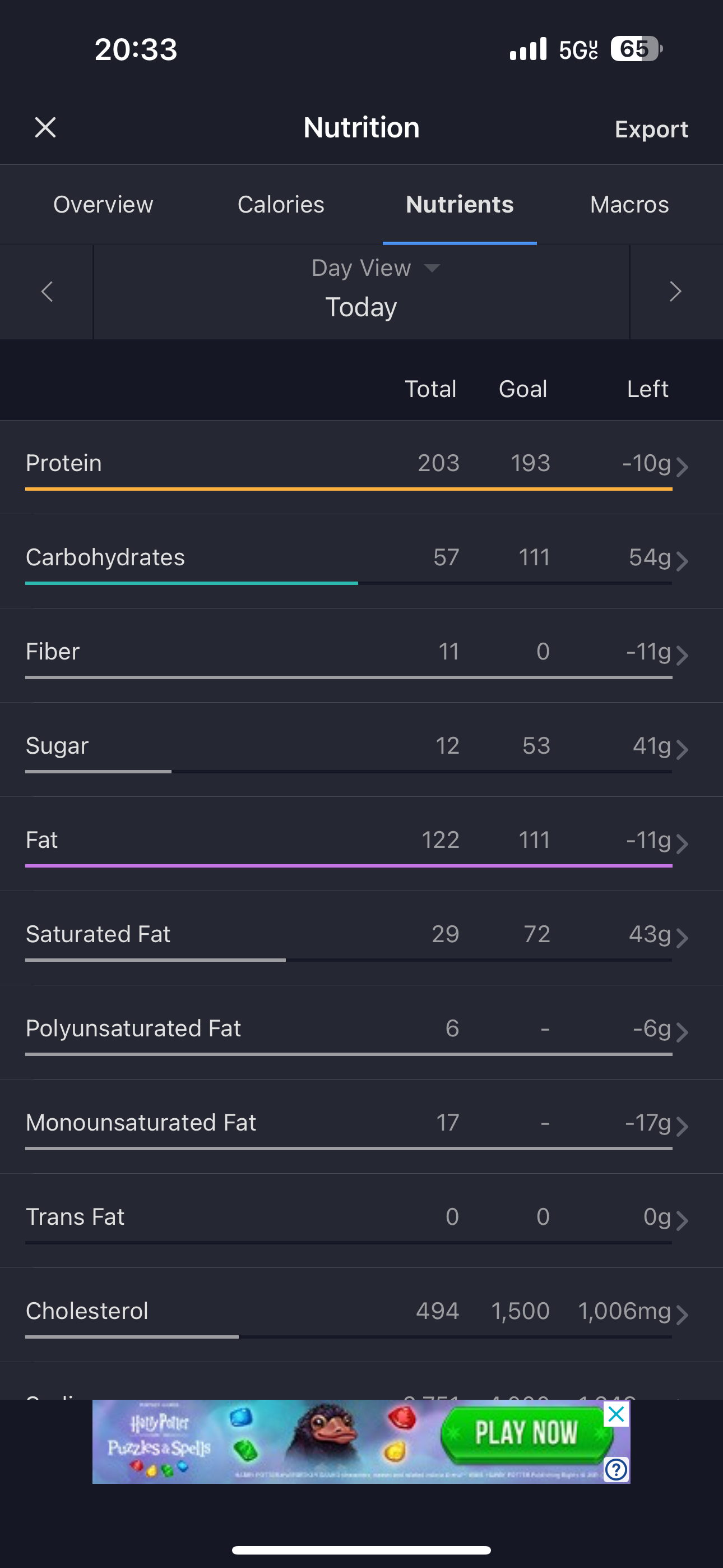The width and height of the screenshot is (723, 1568).
Task: Open Fiber details chevron
Action: pos(682,655)
